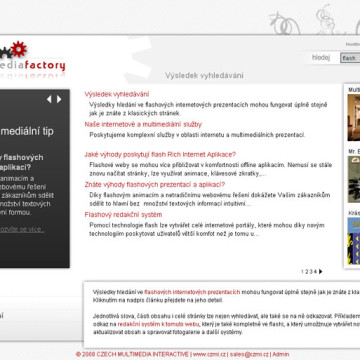Click the right arrow in tip panel
360x360 pixels.
(x=59, y=99)
